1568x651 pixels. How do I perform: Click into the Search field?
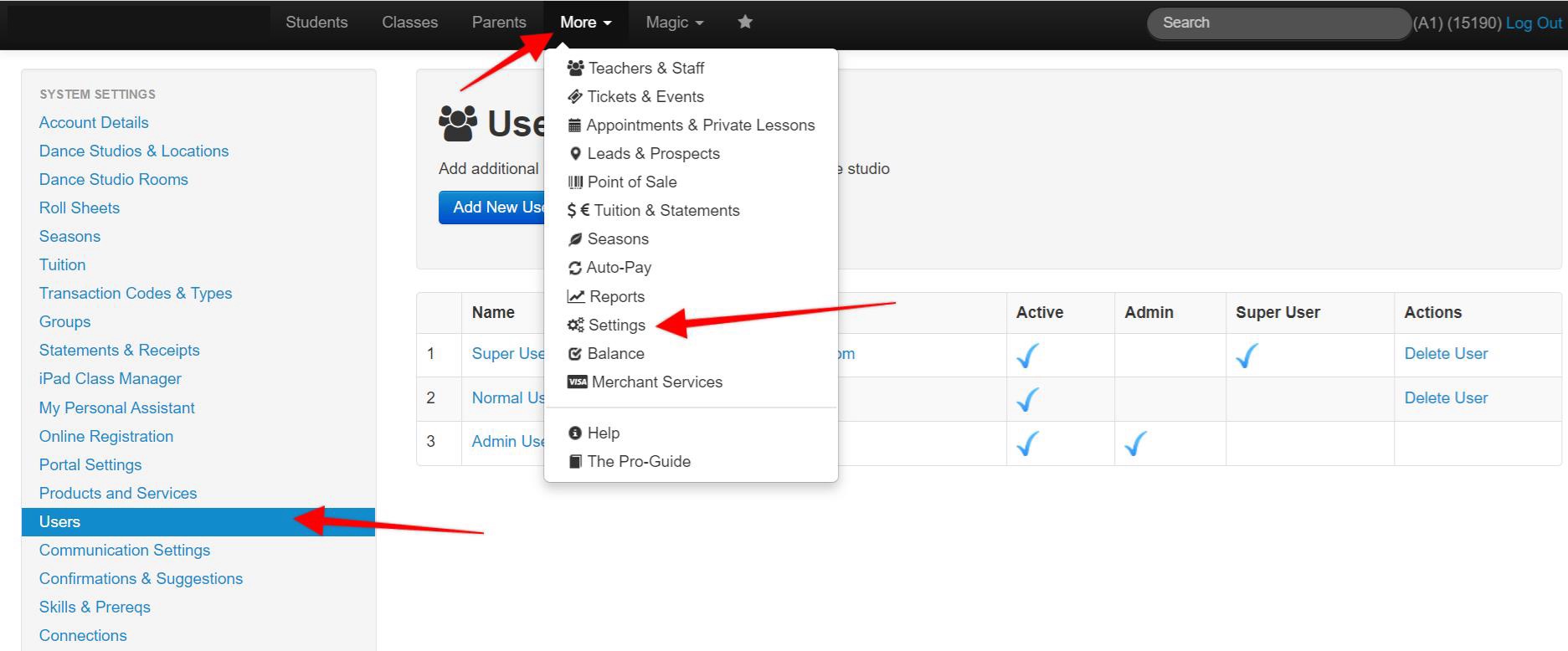[1277, 23]
